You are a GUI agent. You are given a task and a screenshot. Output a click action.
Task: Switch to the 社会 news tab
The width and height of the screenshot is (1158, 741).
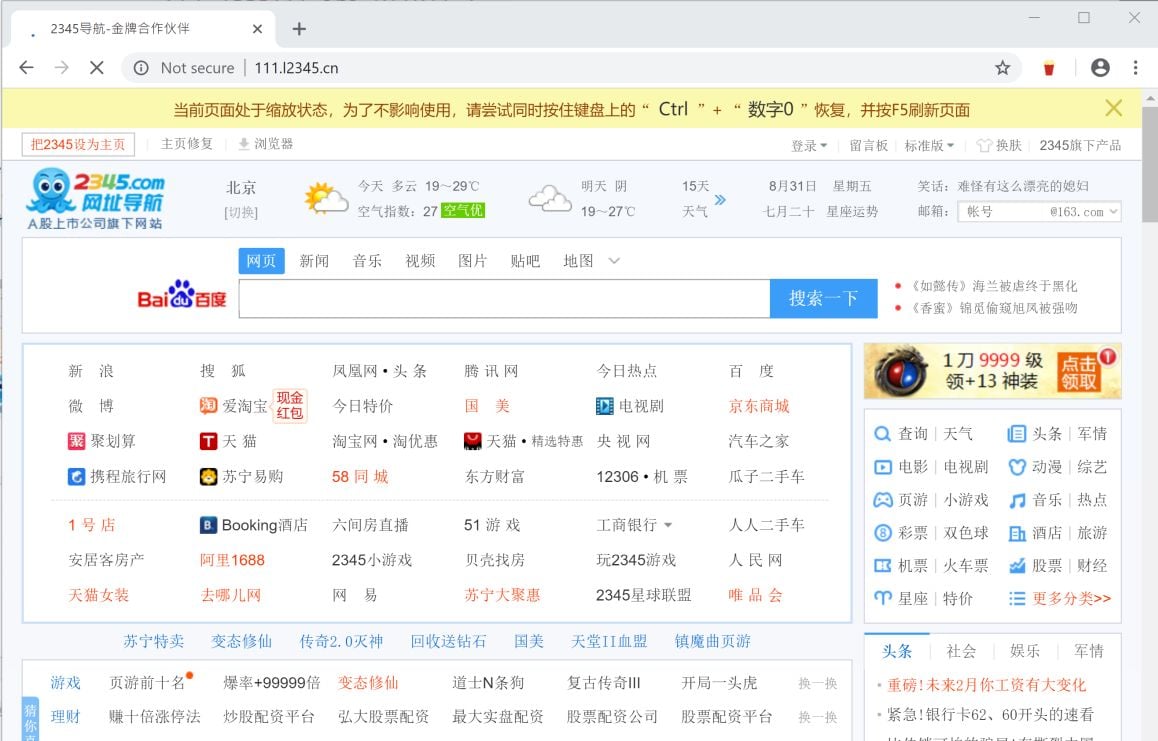tap(961, 650)
